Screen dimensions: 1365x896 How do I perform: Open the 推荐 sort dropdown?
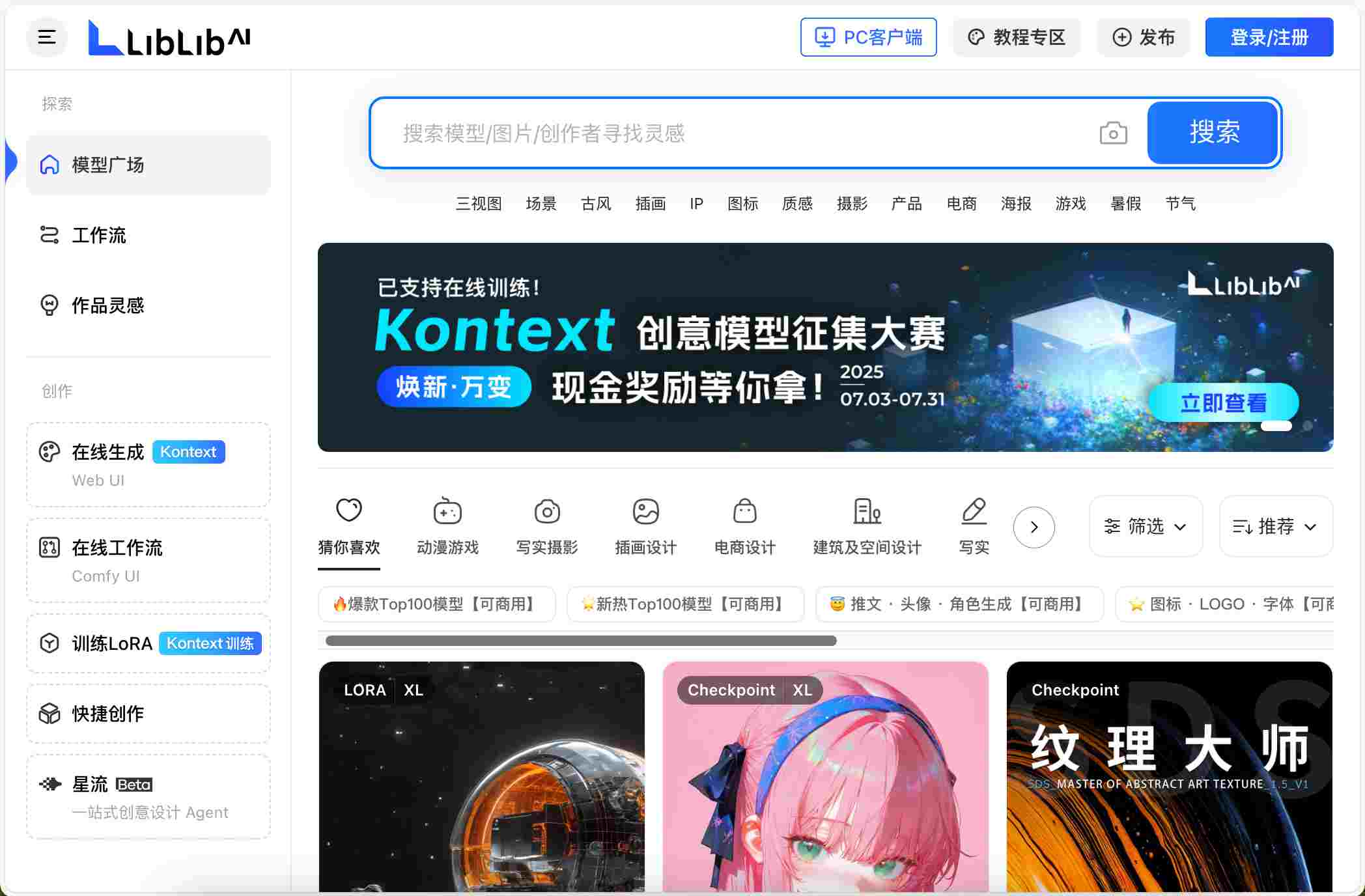(x=1274, y=526)
